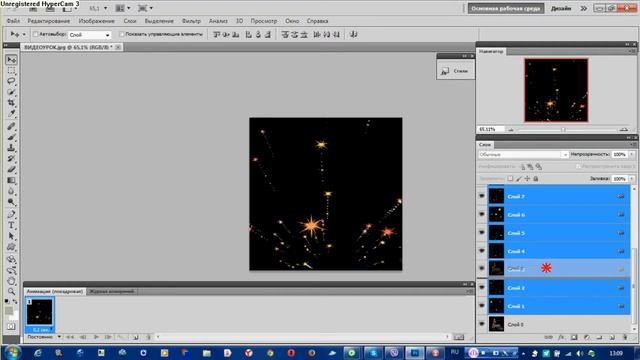The image size is (640, 360).
Task: Toggle Quick Mask mode icon
Action: (x=11, y=327)
